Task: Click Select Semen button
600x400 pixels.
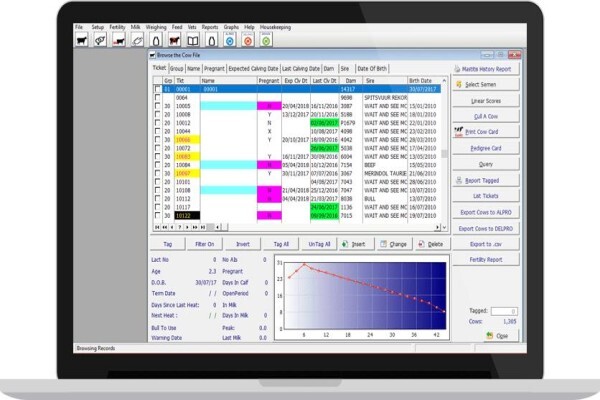Action: click(x=486, y=85)
